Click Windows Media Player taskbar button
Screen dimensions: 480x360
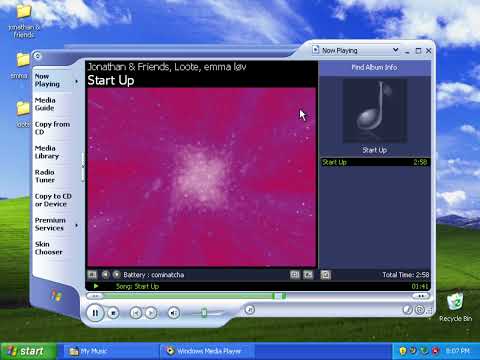click(x=207, y=351)
